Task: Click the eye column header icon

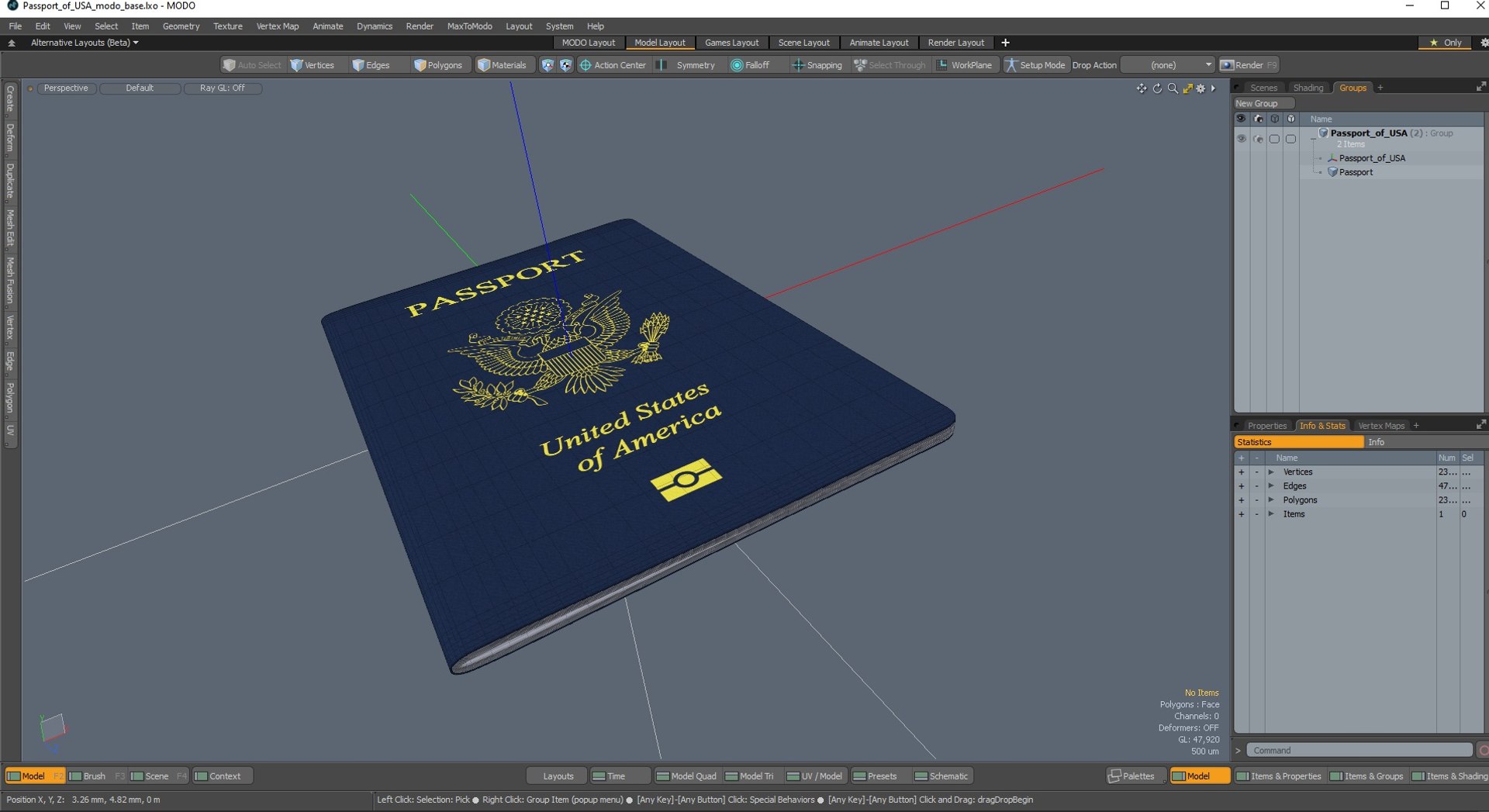Action: [1241, 119]
